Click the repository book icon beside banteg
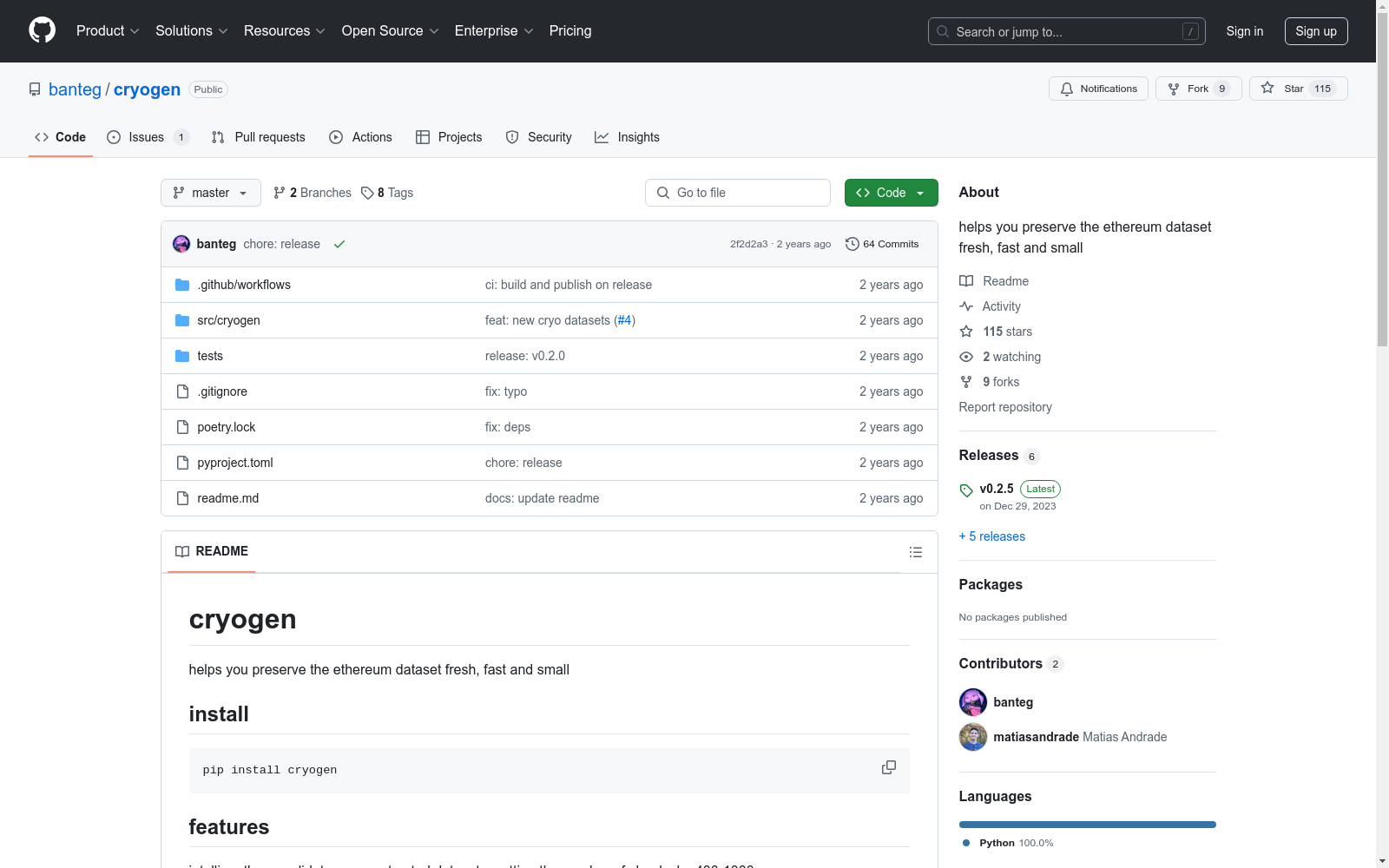 point(35,89)
